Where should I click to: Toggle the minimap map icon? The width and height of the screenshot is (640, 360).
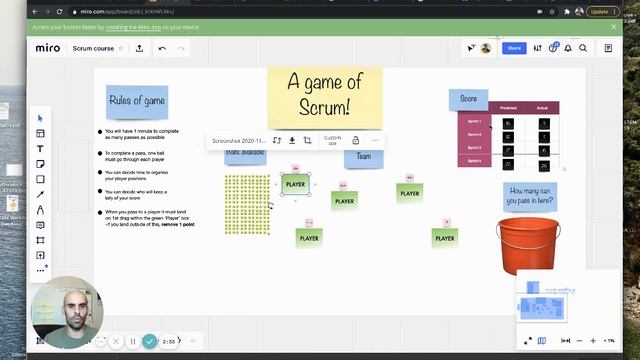(x=542, y=340)
